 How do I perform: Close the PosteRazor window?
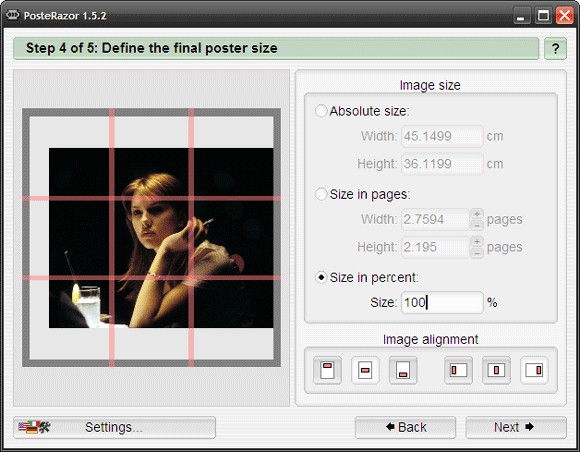[x=564, y=16]
